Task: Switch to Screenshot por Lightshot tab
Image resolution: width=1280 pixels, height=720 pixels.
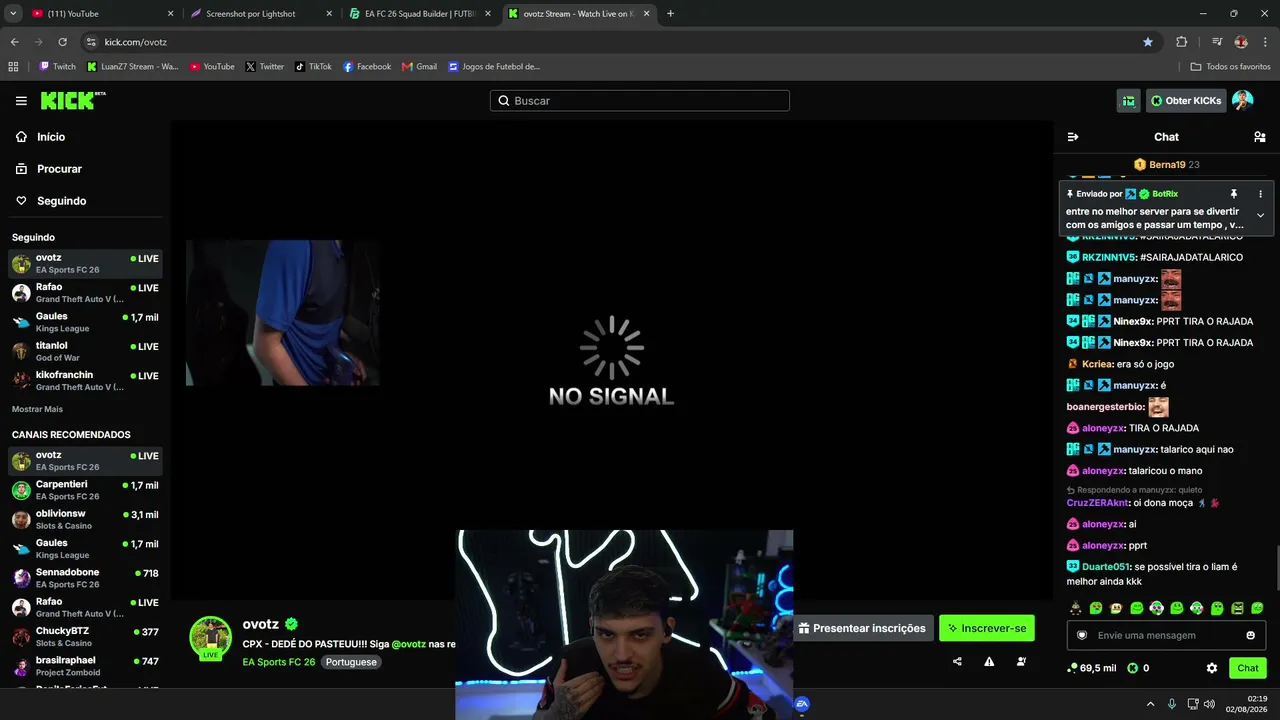Action: (260, 14)
